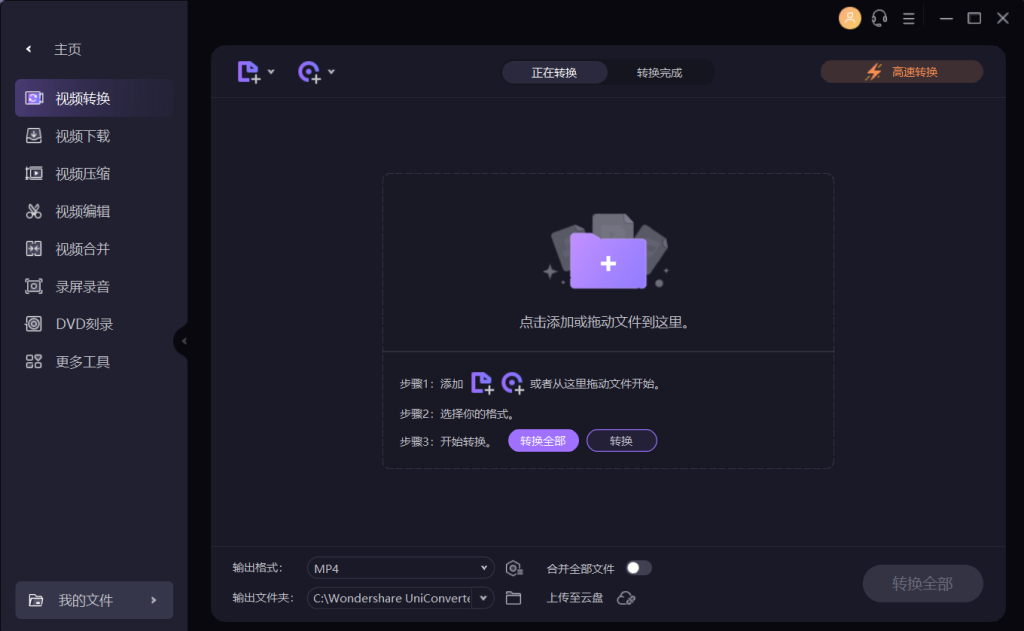This screenshot has width=1024, height=631.
Task: Click the 步骤2：选择你的格式。 text
Action: (x=458, y=414)
